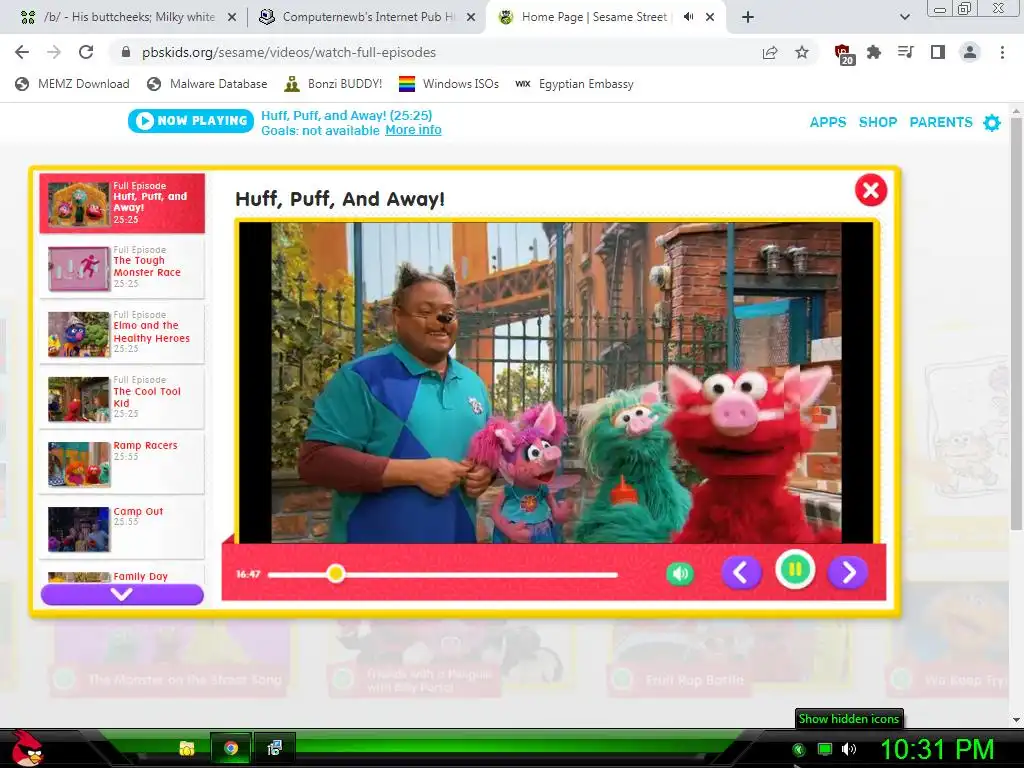The width and height of the screenshot is (1024, 768).
Task: Go forward with the browser forward arrow
Action: point(54,52)
